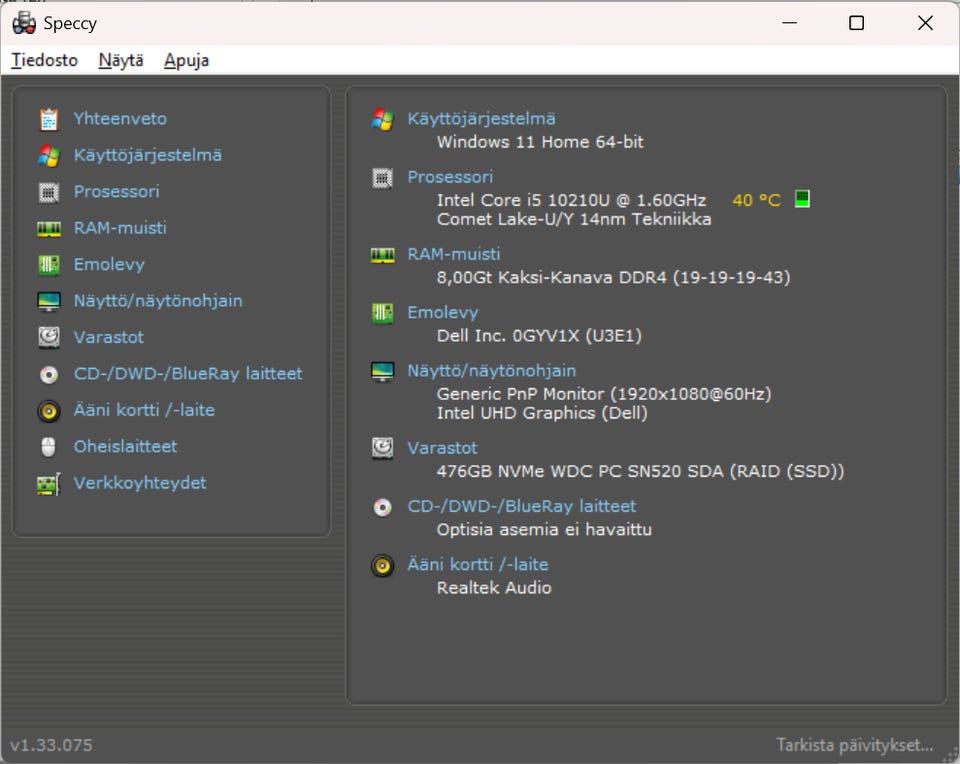Select CD-/DWD-/BlueRay laitteet in sidebar
Screen dimensions: 960x764
tap(187, 374)
